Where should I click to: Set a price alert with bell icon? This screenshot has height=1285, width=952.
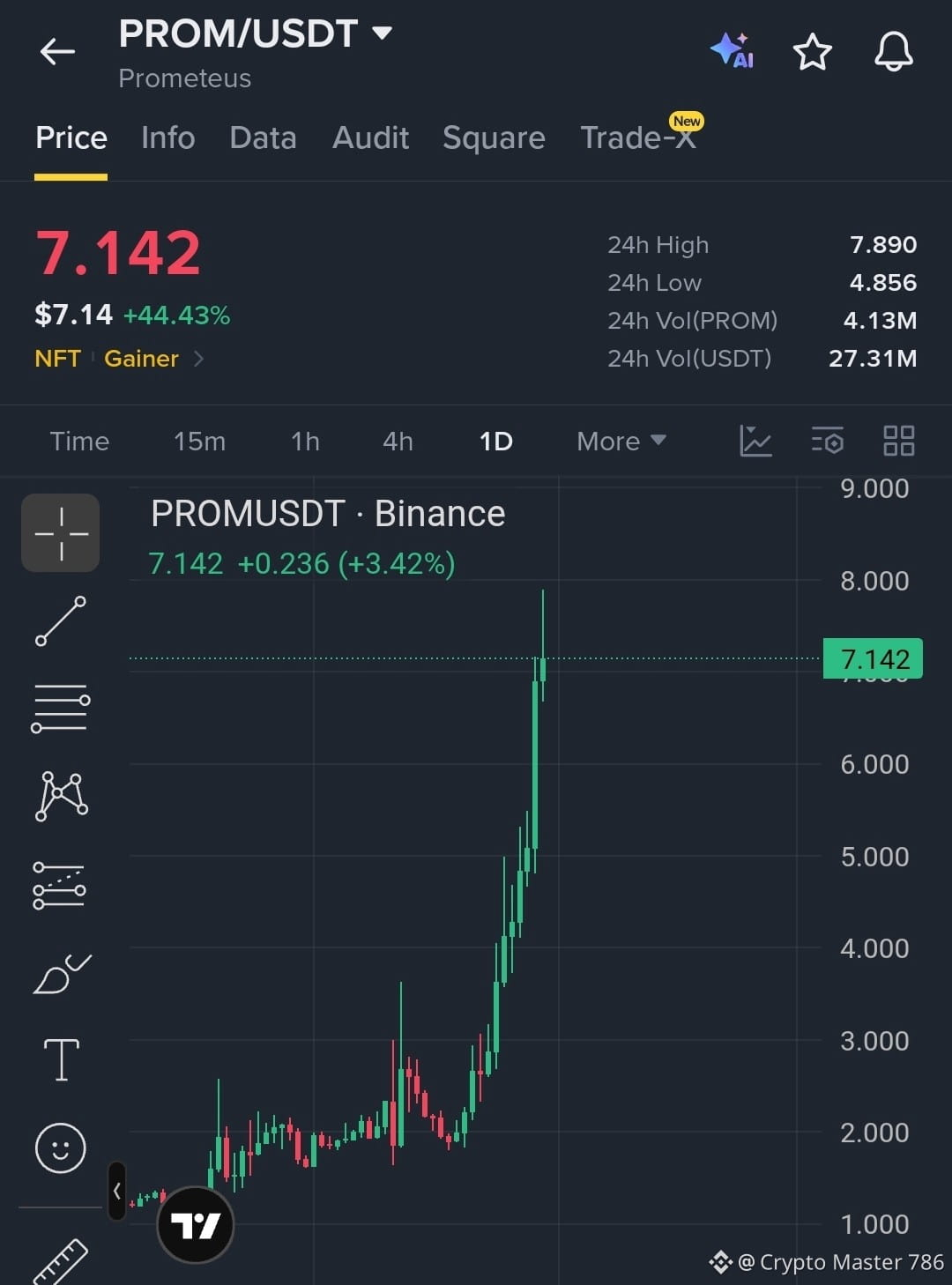point(893,51)
